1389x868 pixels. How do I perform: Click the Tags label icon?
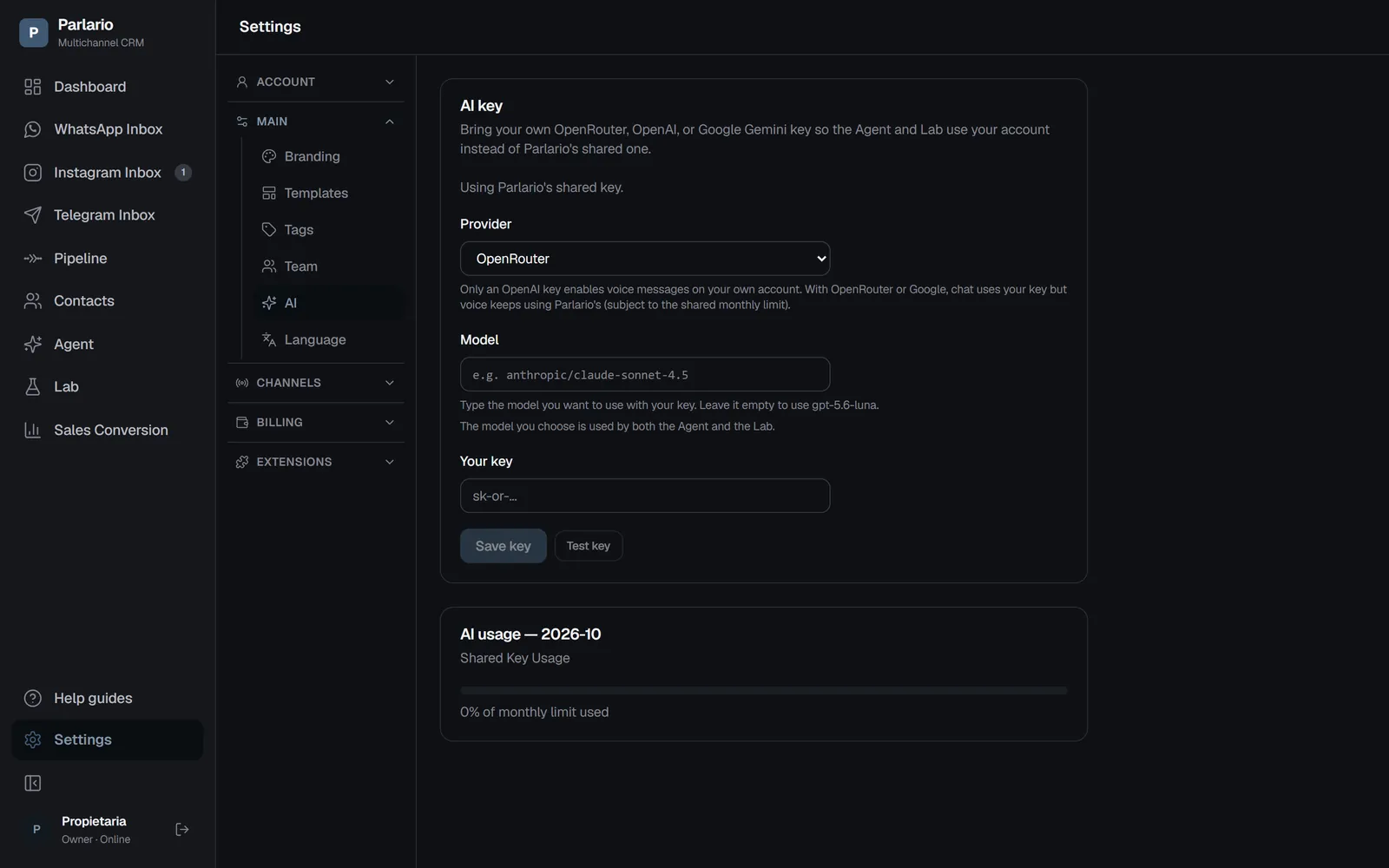(269, 230)
